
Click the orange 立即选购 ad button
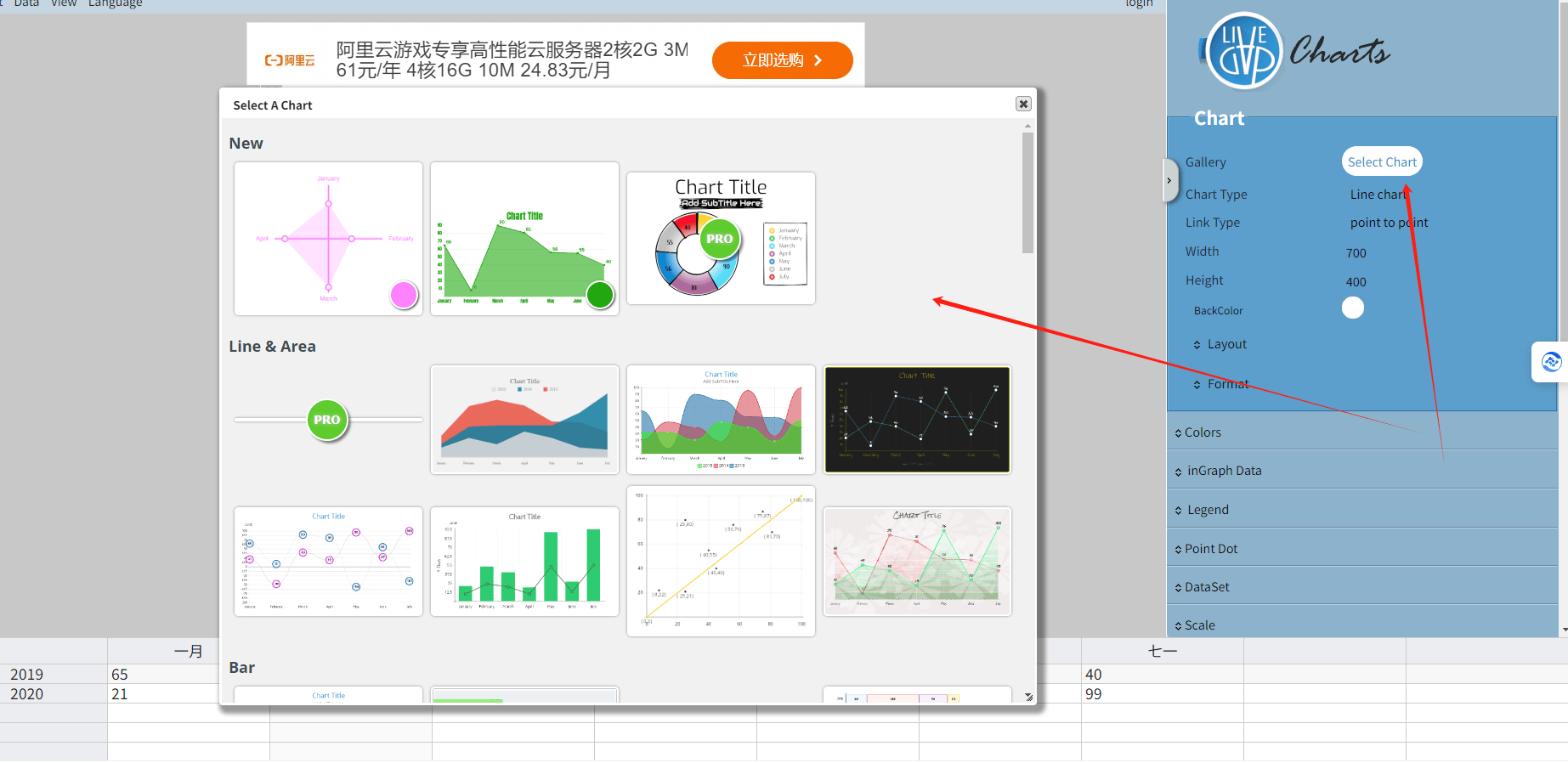tap(782, 60)
